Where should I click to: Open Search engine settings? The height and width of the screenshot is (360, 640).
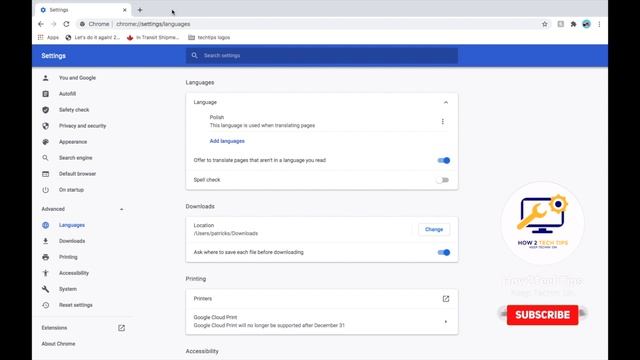pos(76,158)
